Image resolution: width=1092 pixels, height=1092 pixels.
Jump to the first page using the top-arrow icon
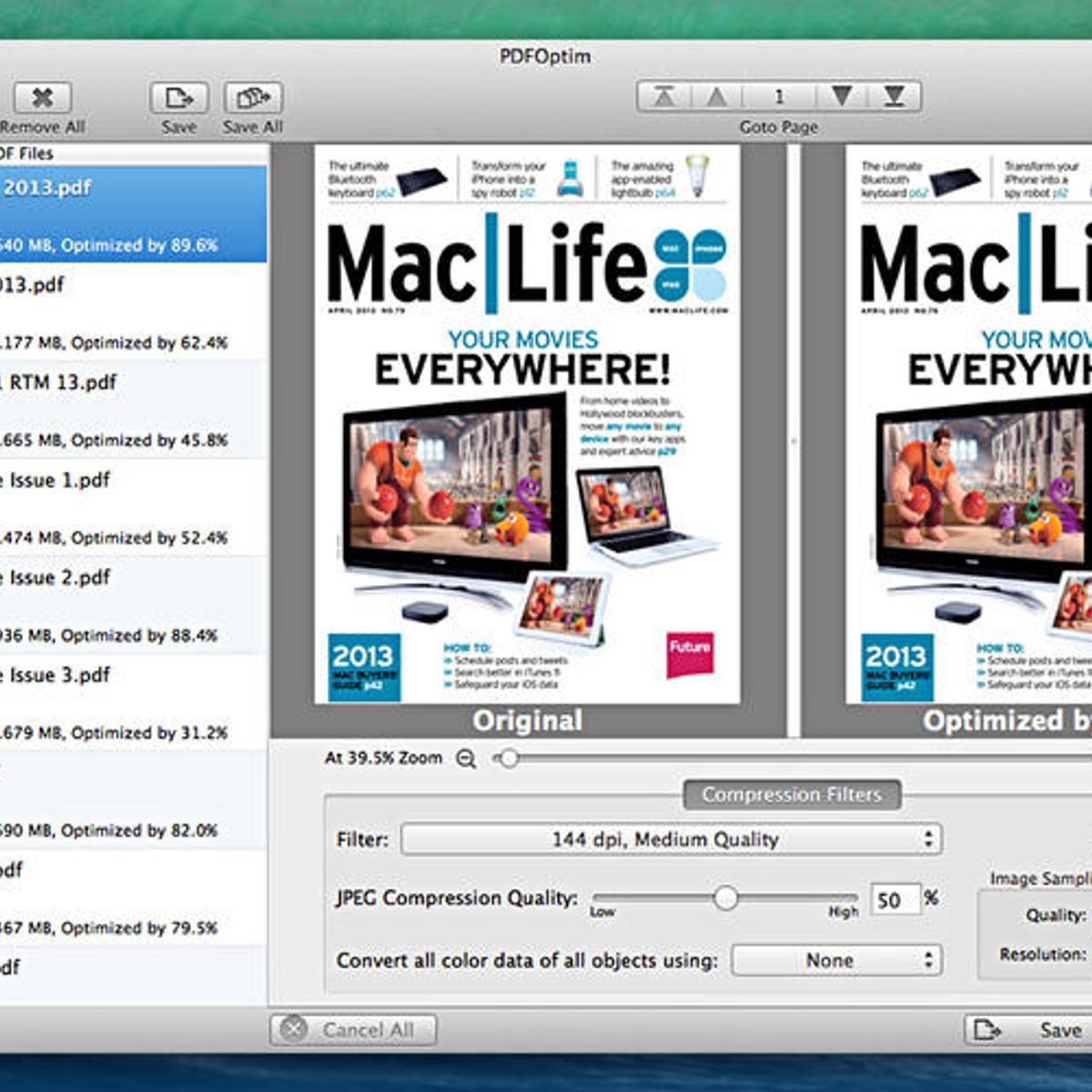pyautogui.click(x=663, y=95)
